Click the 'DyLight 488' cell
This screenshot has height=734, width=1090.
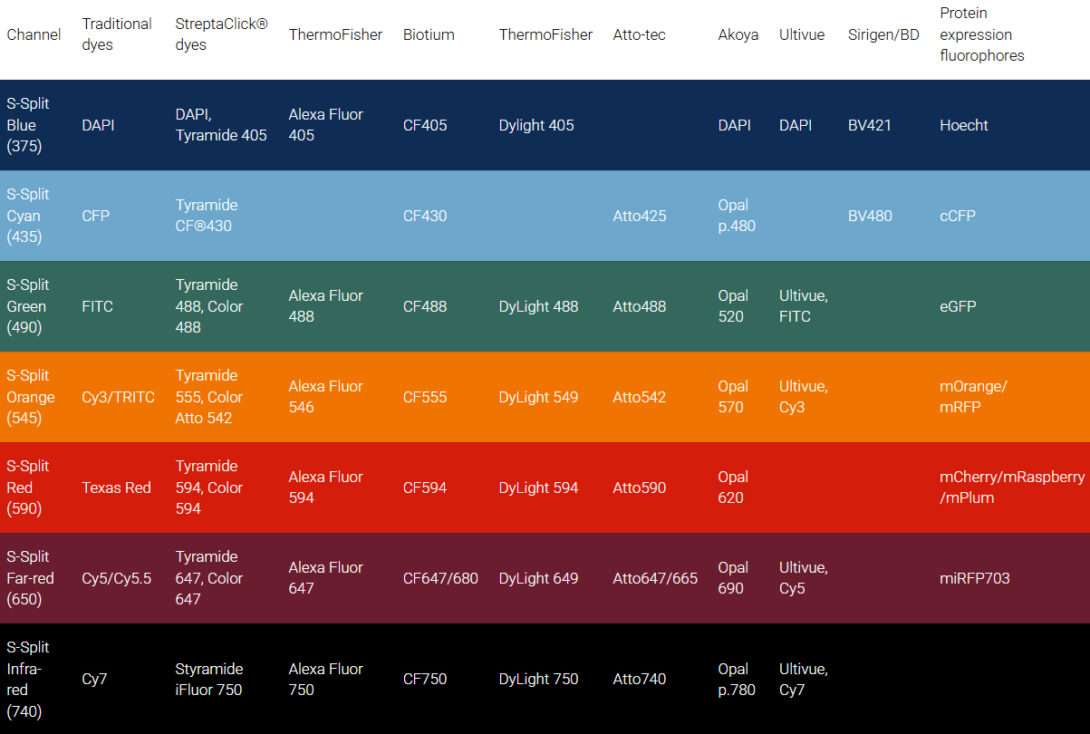click(538, 307)
